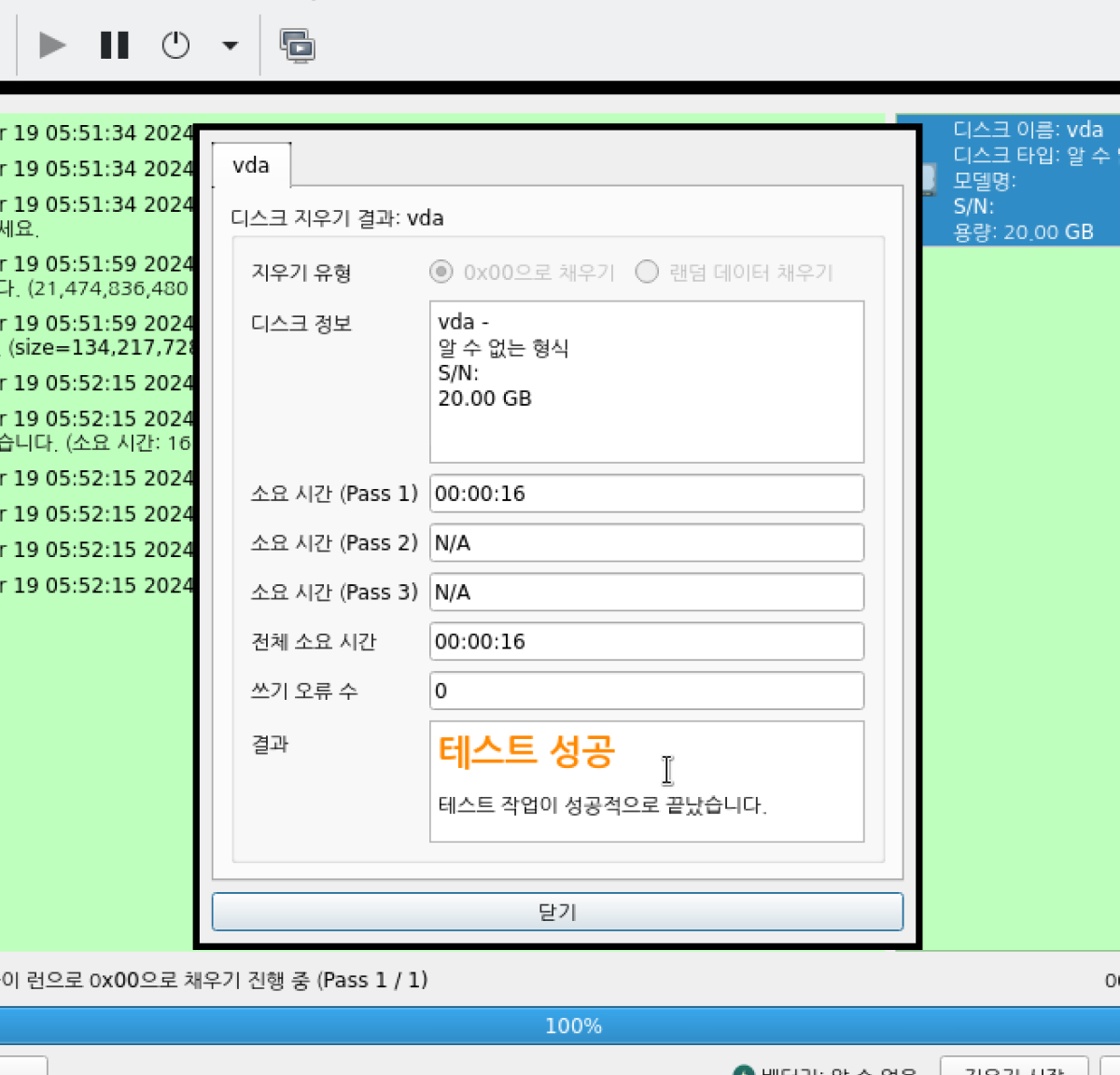Open the virtual display console icon
1120x1075 pixels.
297,44
